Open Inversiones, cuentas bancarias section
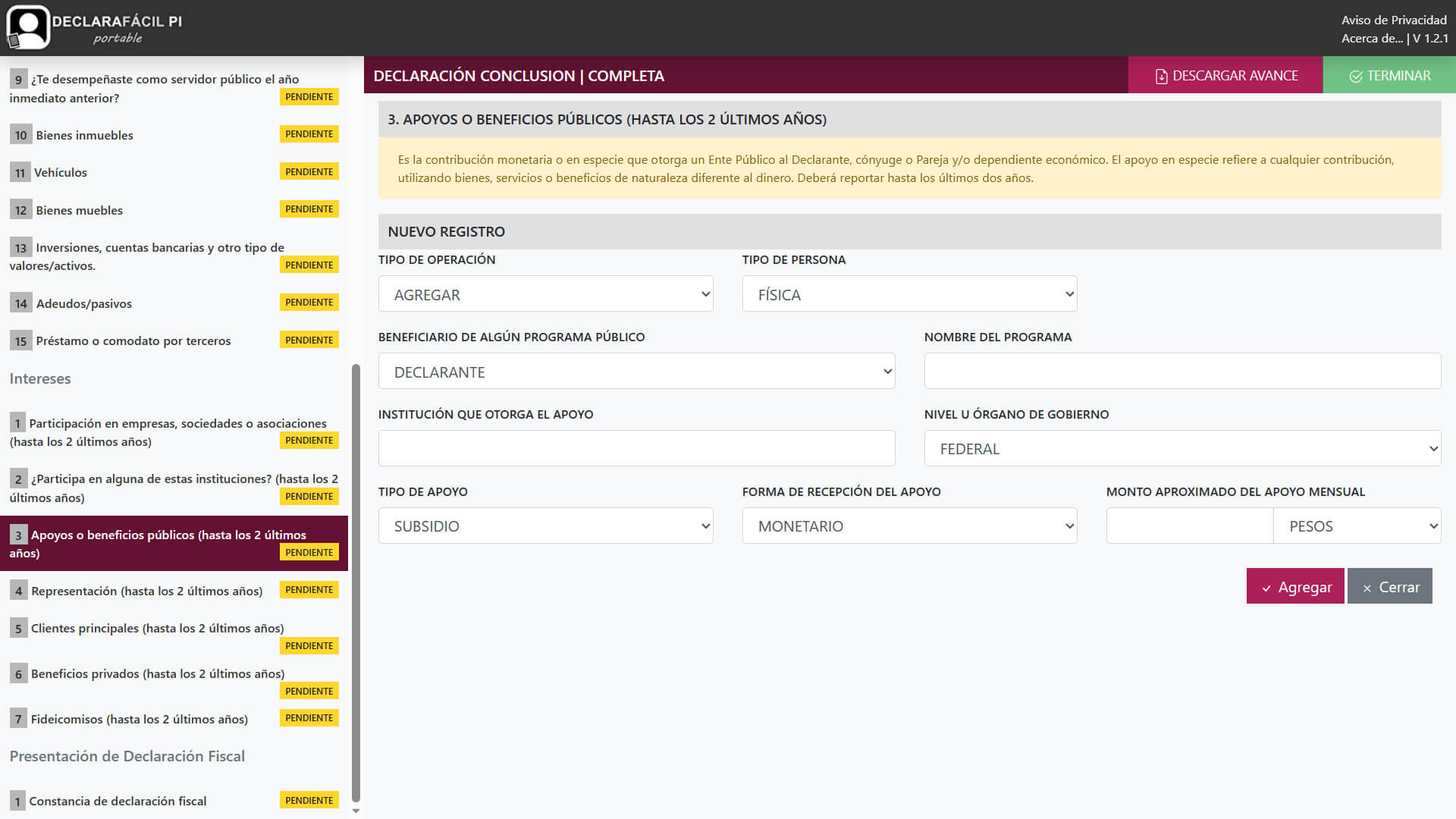Viewport: 1456px width, 819px height. (174, 256)
